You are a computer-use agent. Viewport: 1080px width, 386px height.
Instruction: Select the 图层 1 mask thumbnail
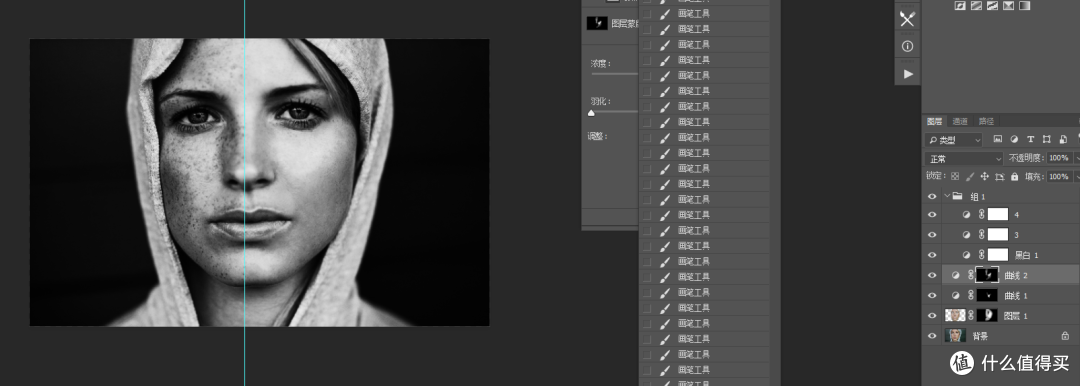(987, 315)
